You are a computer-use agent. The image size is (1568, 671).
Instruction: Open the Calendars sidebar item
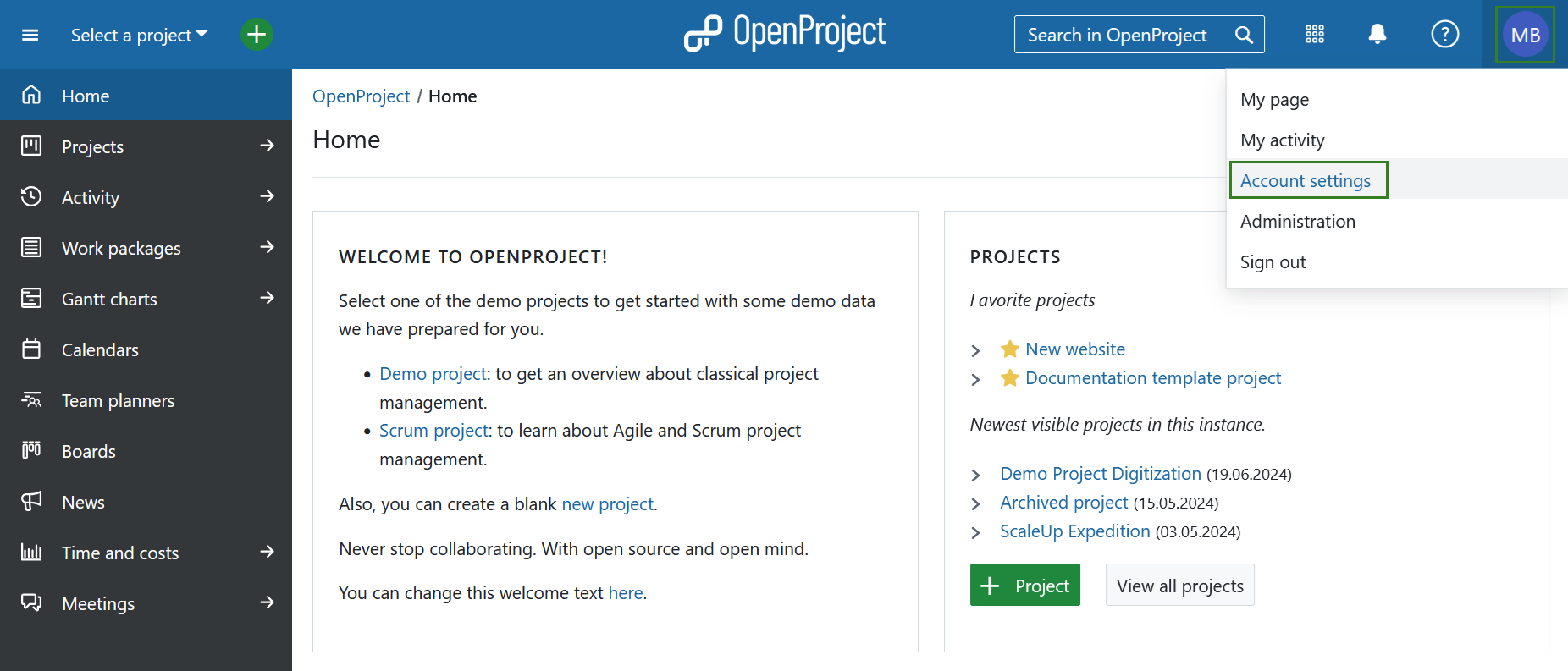pyautogui.click(x=146, y=349)
